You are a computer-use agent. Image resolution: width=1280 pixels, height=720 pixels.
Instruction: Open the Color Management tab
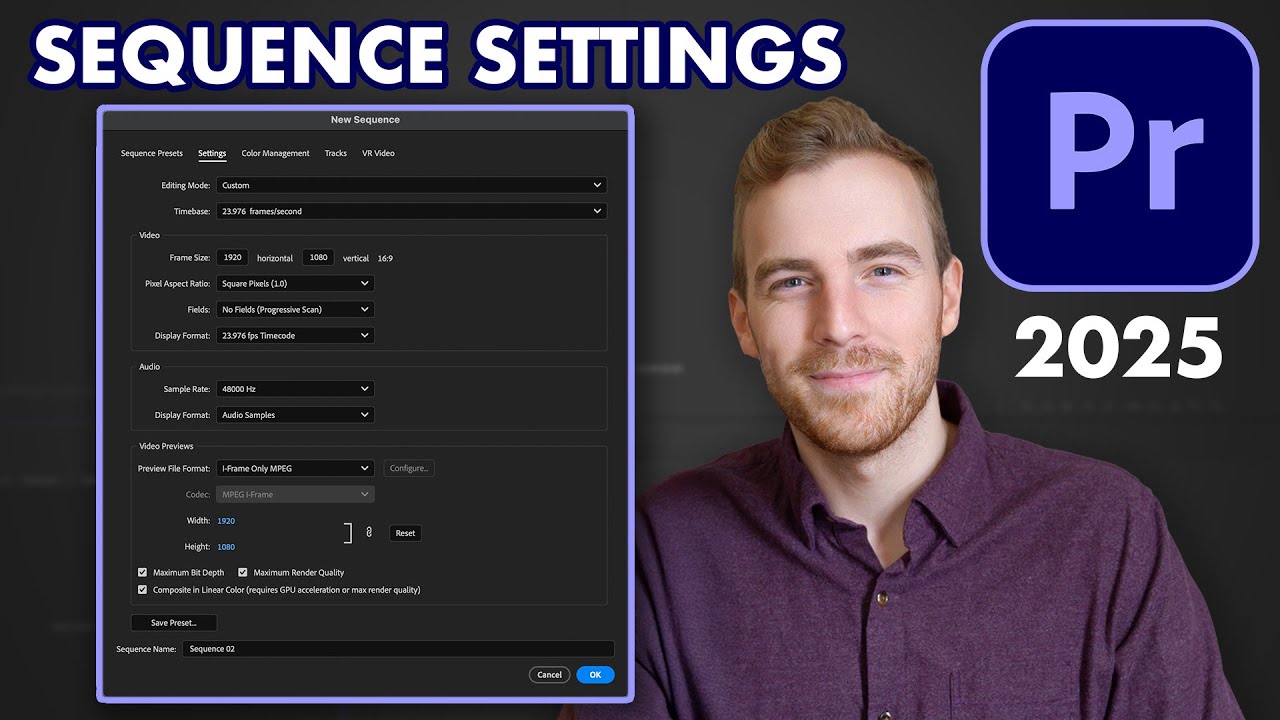click(x=275, y=153)
